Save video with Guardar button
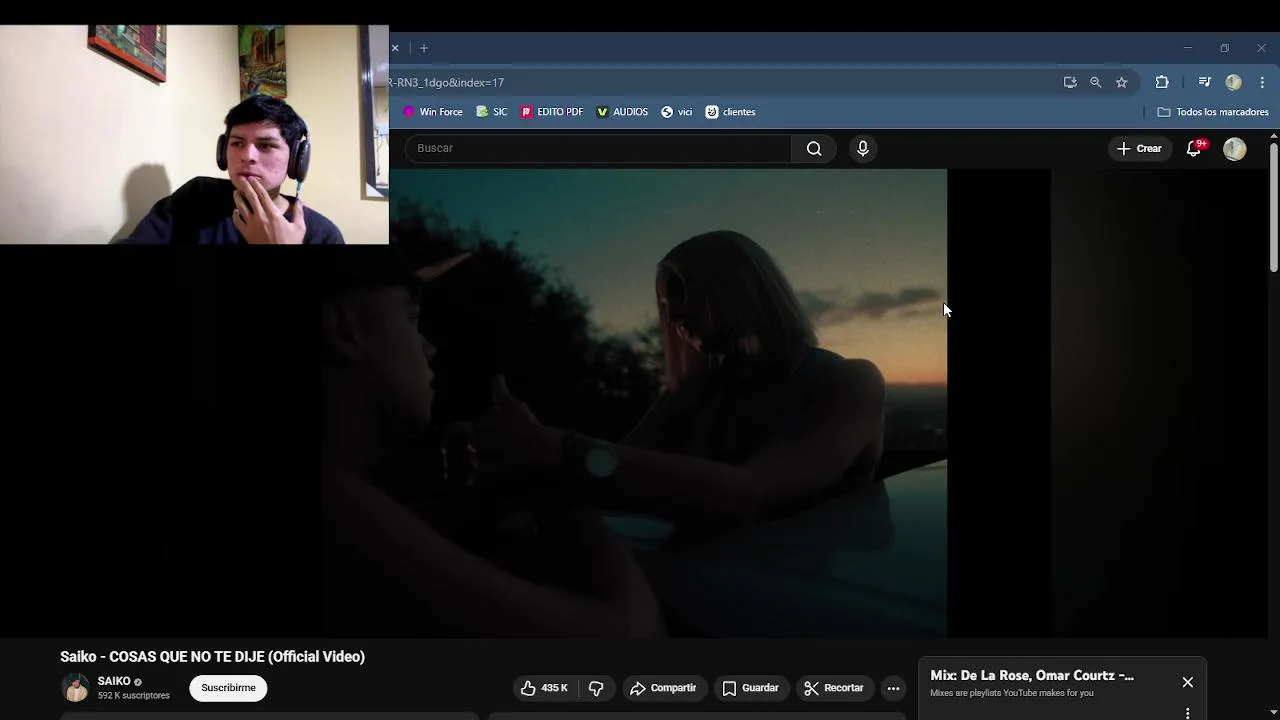1280x720 pixels. (x=750, y=688)
